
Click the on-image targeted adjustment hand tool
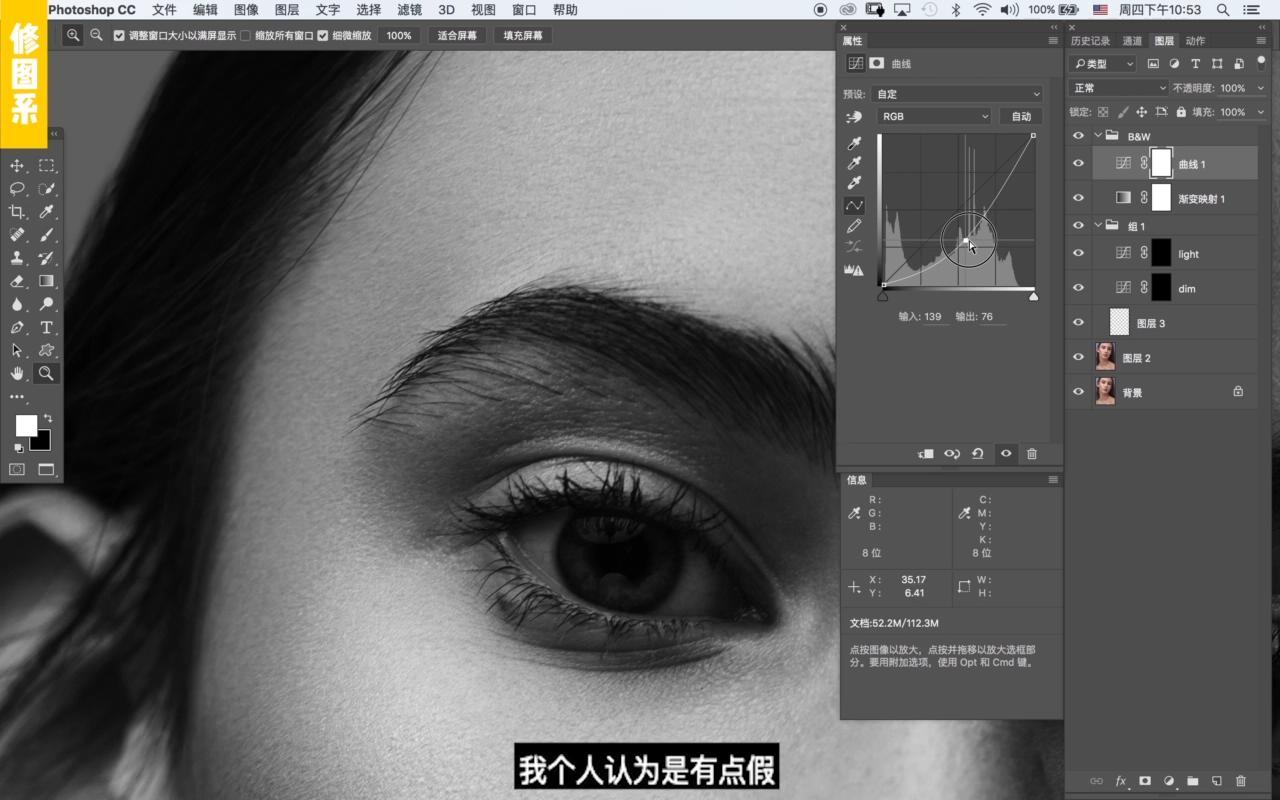point(853,117)
